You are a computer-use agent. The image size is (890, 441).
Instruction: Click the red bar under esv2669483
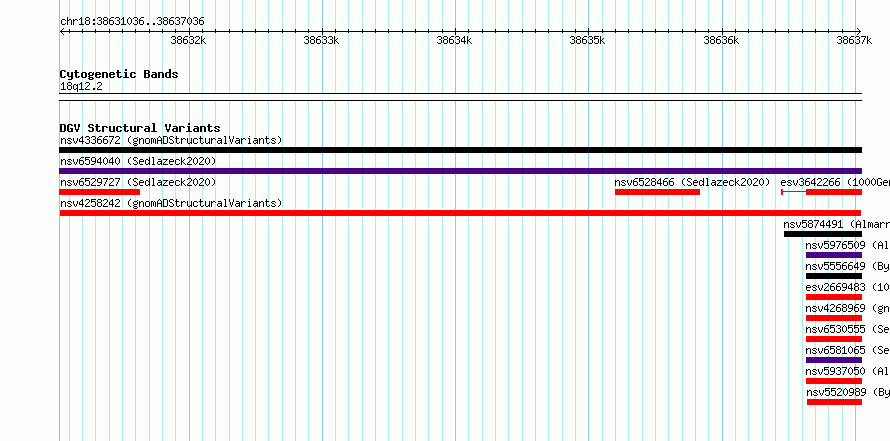pyautogui.click(x=834, y=297)
